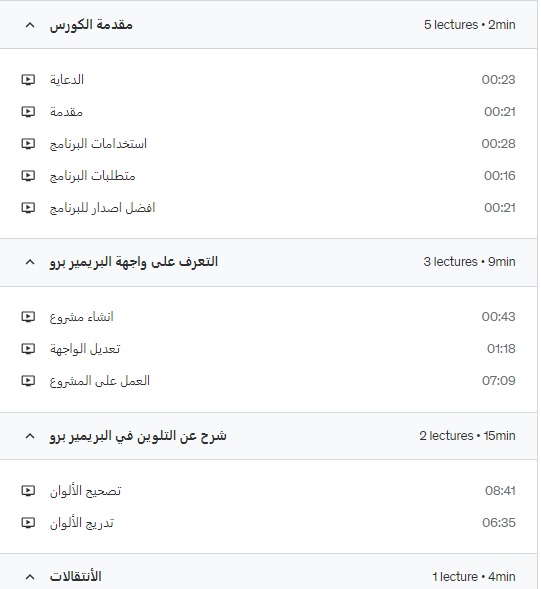Open the تصحيح الألوان lecture

point(86,491)
